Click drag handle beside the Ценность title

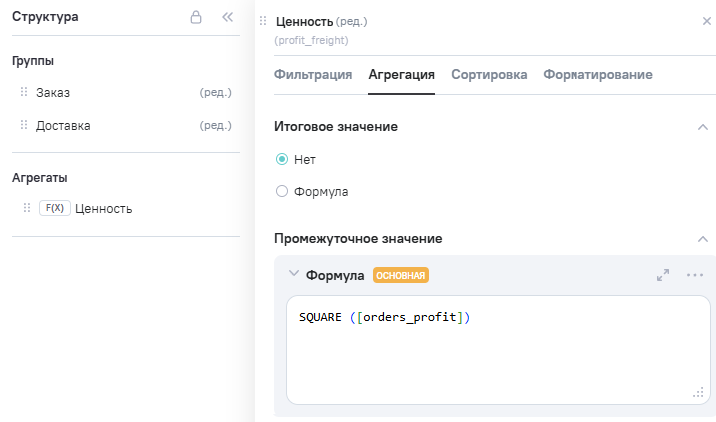(263, 21)
